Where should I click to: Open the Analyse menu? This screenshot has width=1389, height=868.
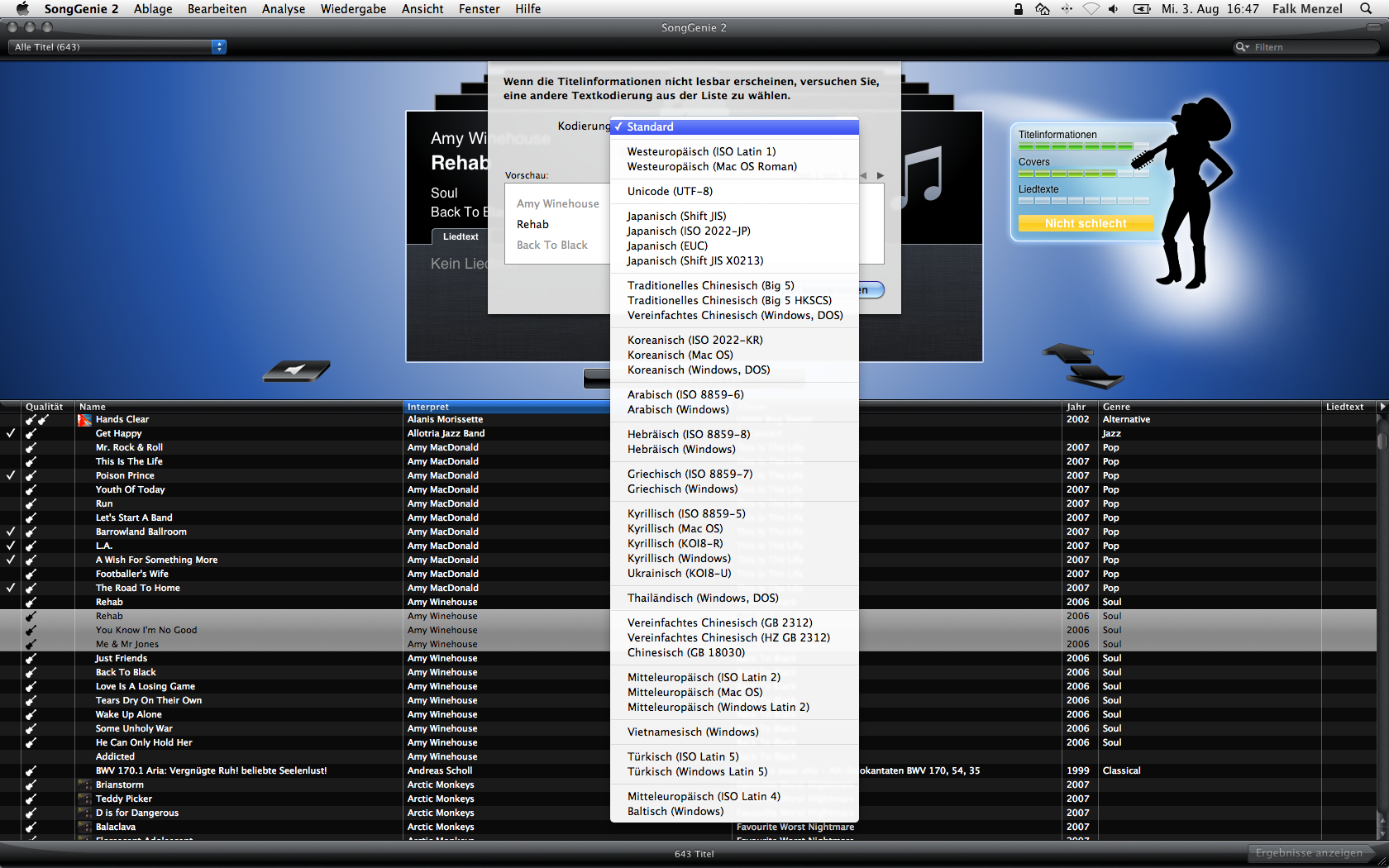[284, 9]
